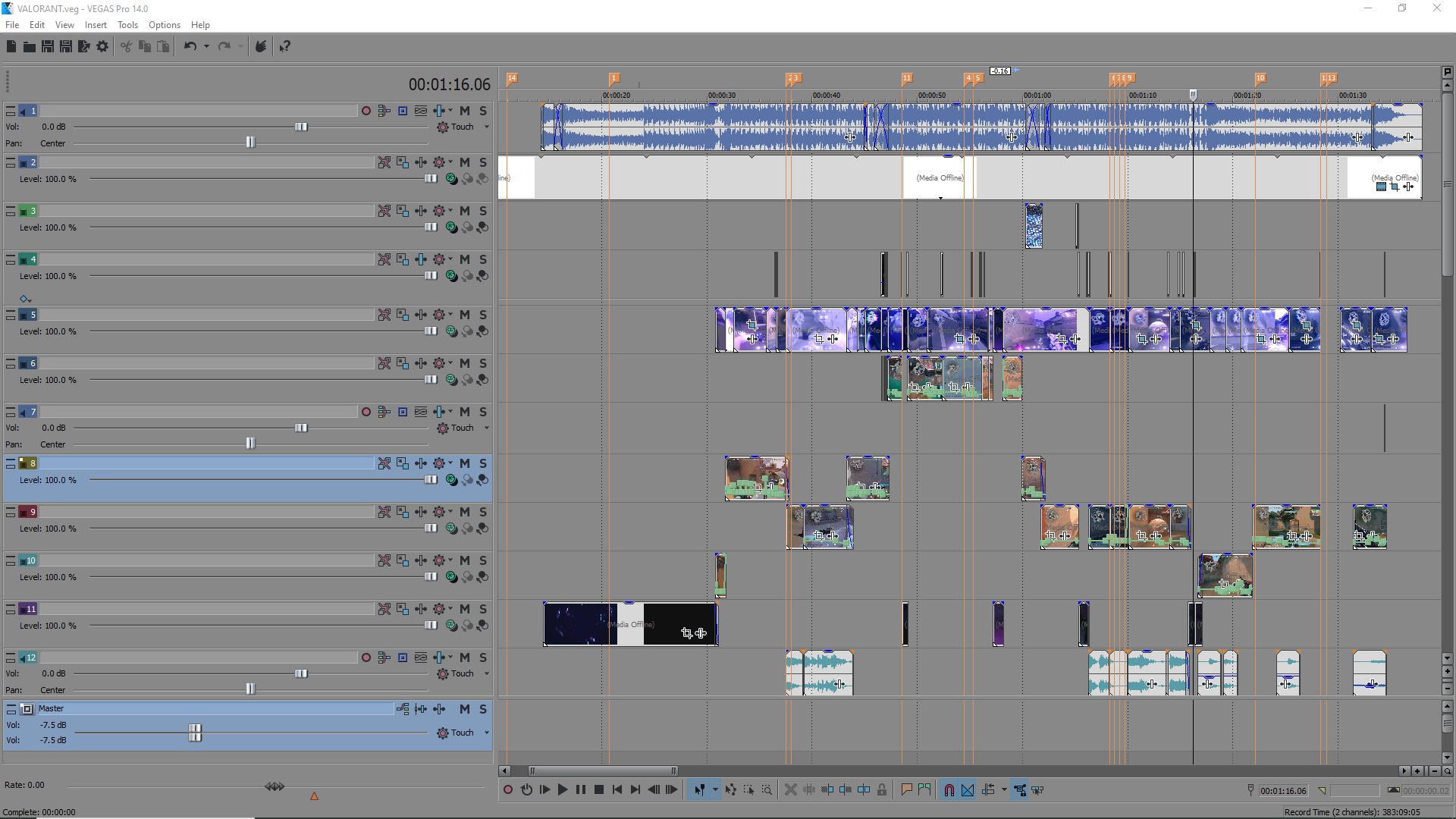Click the Lock event icon
This screenshot has height=819, width=1456.
click(x=882, y=790)
